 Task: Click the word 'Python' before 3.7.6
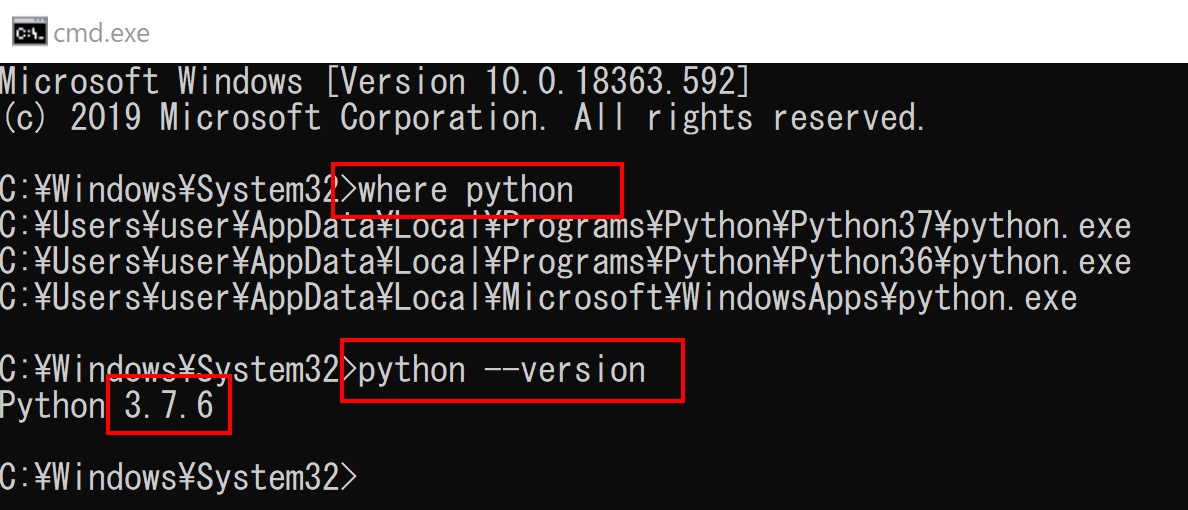pyautogui.click(x=52, y=406)
